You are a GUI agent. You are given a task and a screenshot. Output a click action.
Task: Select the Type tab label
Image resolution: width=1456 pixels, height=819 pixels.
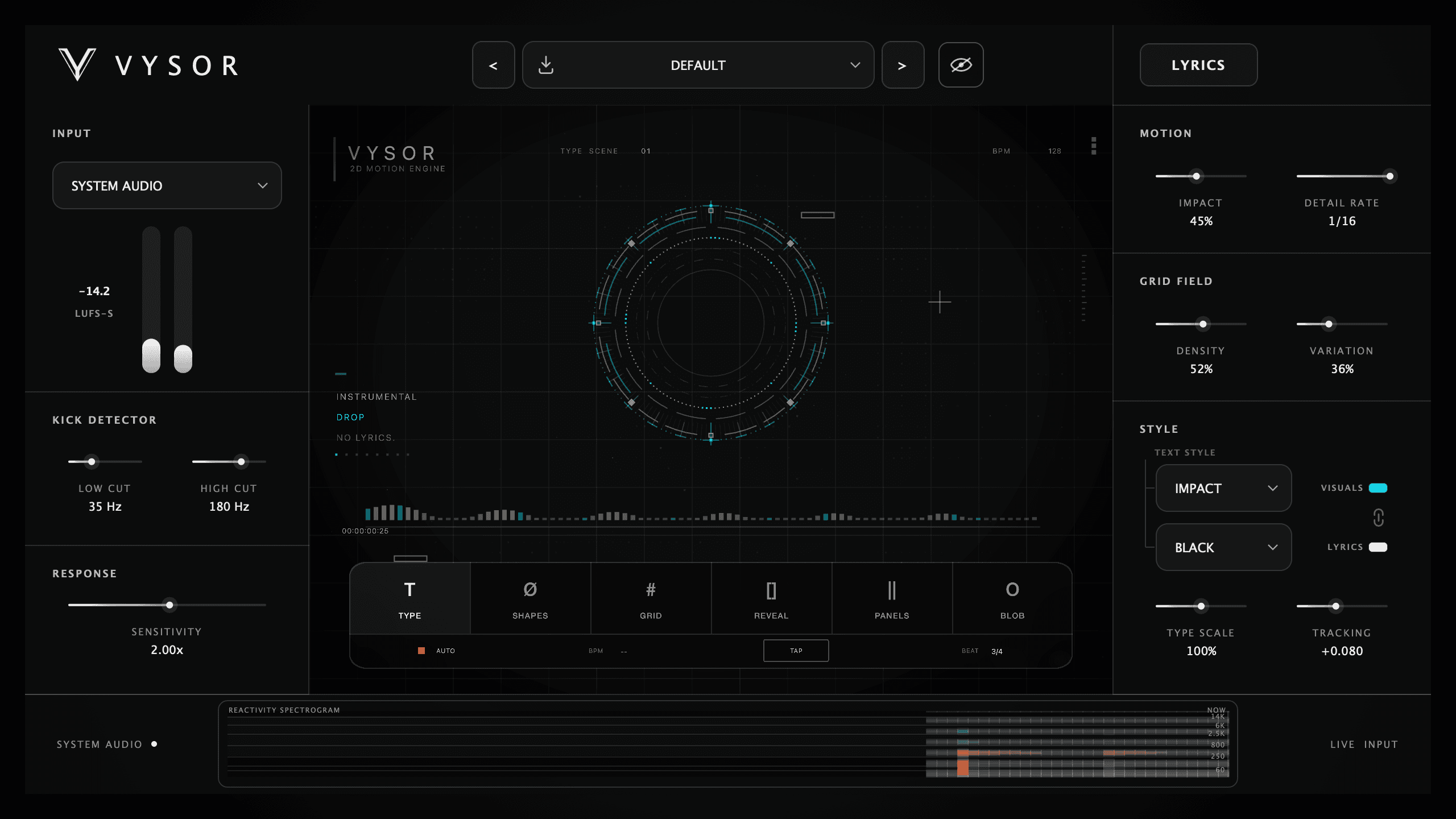[x=409, y=616]
